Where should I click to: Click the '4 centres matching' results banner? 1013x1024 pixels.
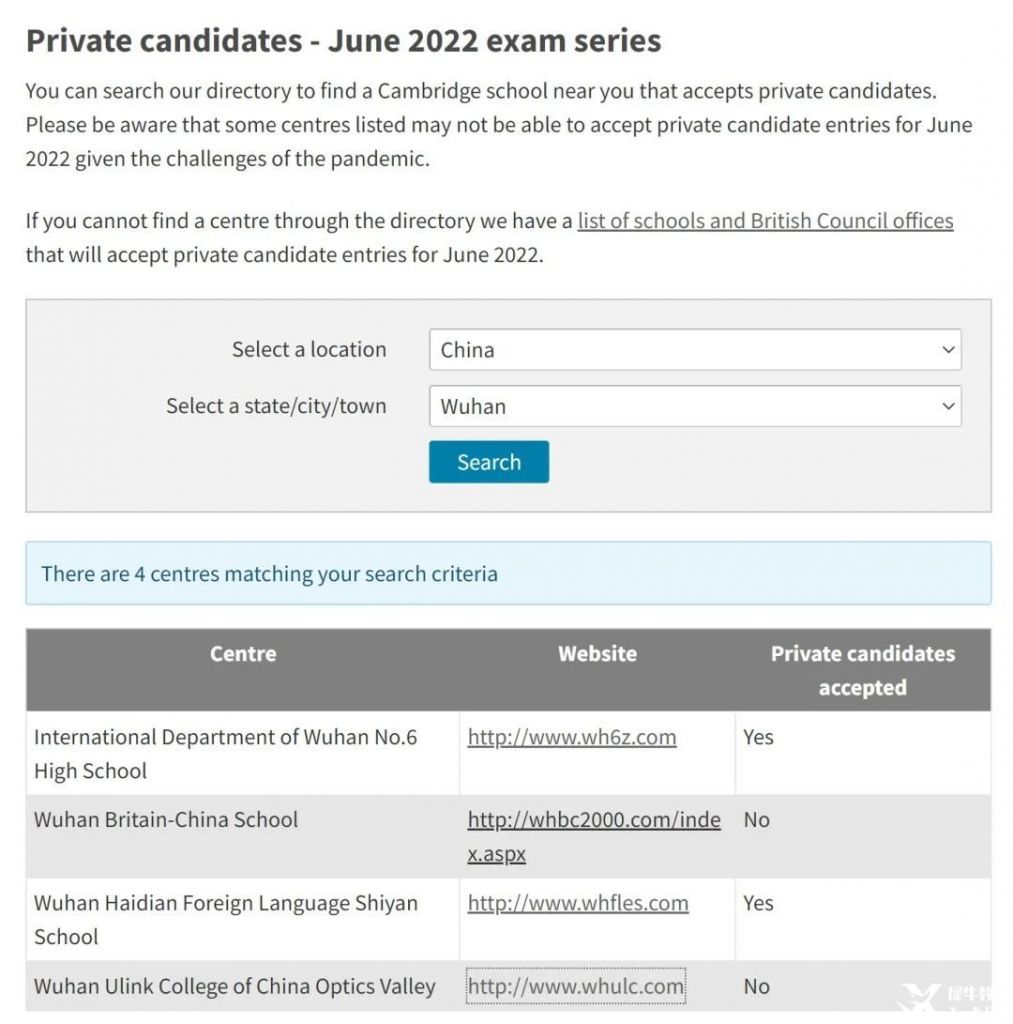coord(508,573)
